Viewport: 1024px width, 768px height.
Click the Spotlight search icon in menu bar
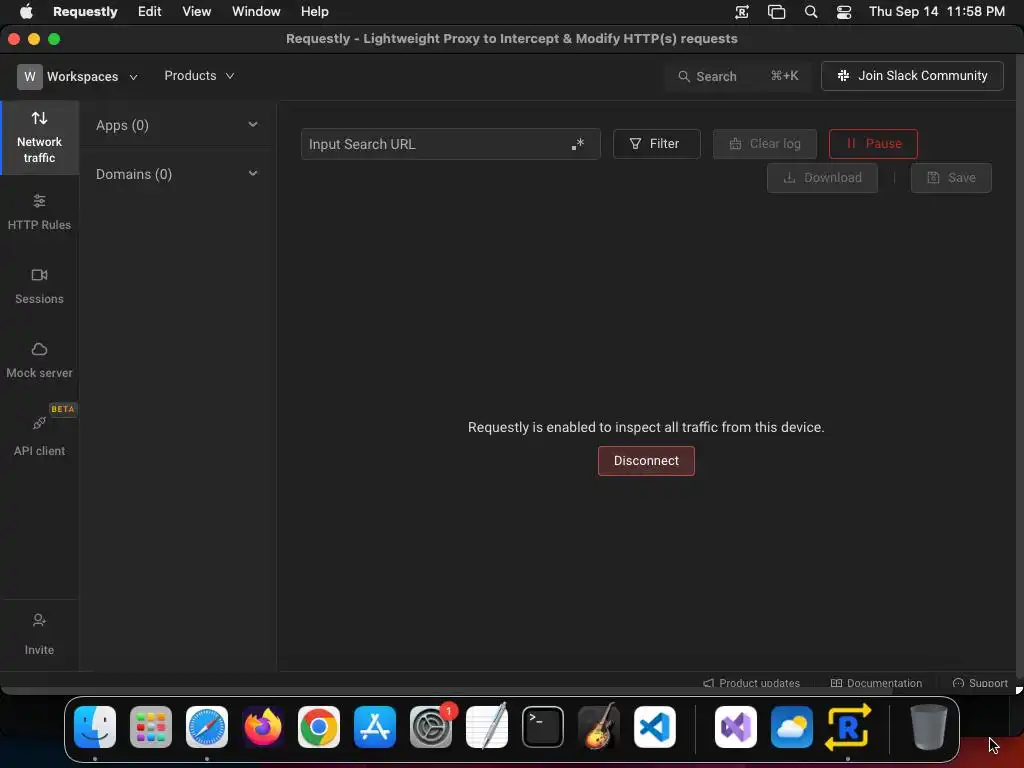[810, 12]
